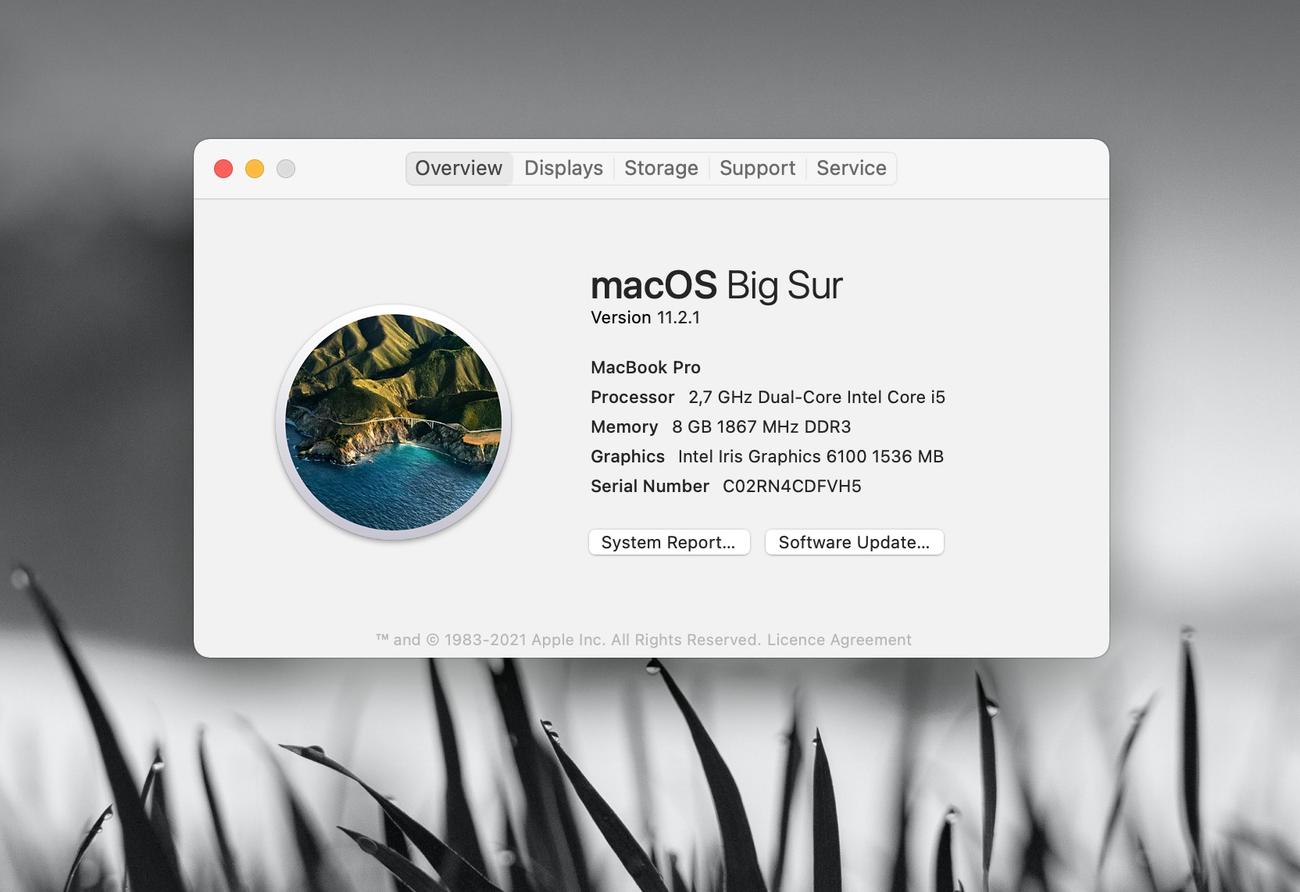The height and width of the screenshot is (892, 1300).
Task: Click the Graphics label
Action: click(x=627, y=456)
